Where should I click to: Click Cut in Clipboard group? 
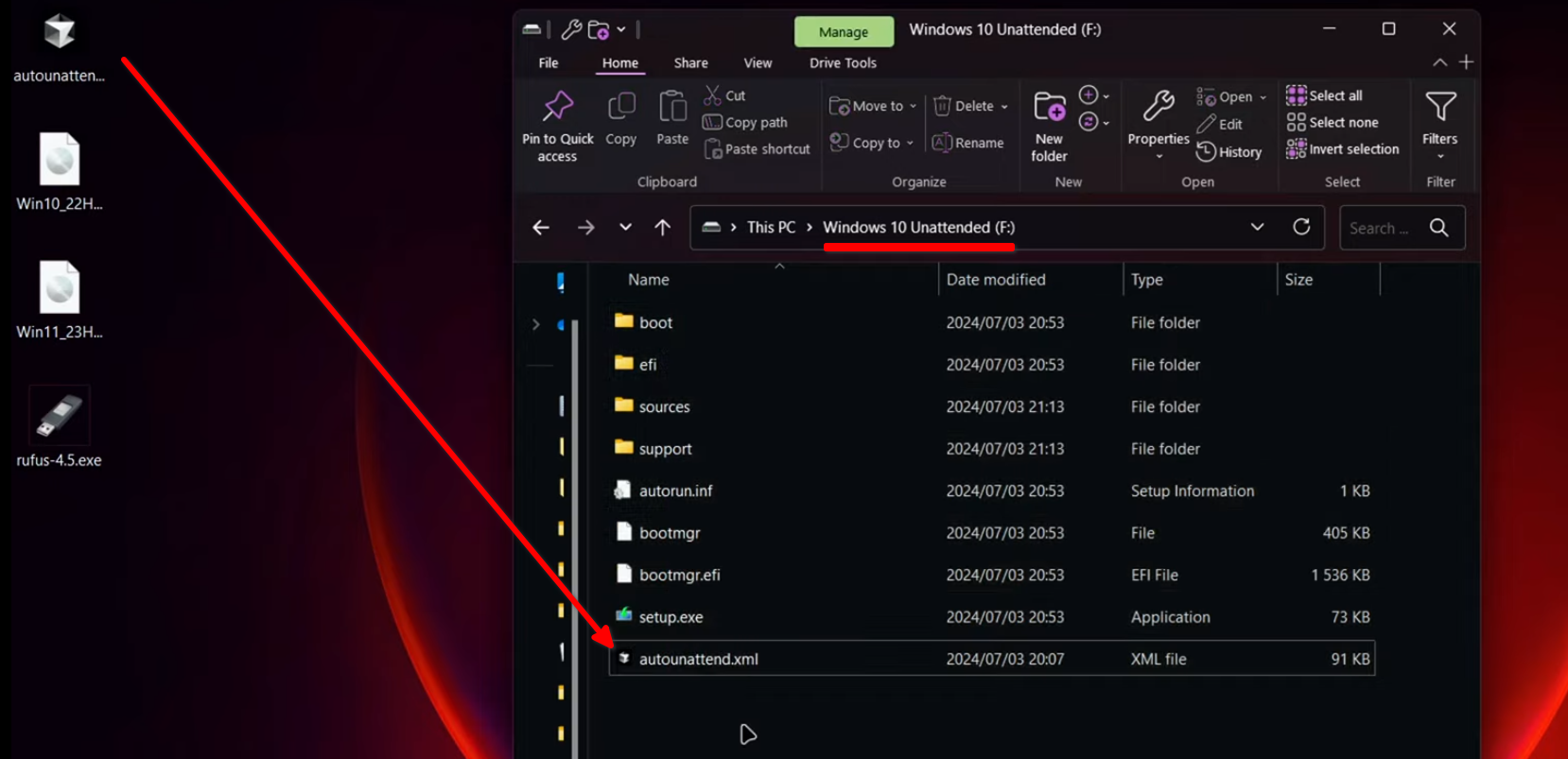click(724, 95)
